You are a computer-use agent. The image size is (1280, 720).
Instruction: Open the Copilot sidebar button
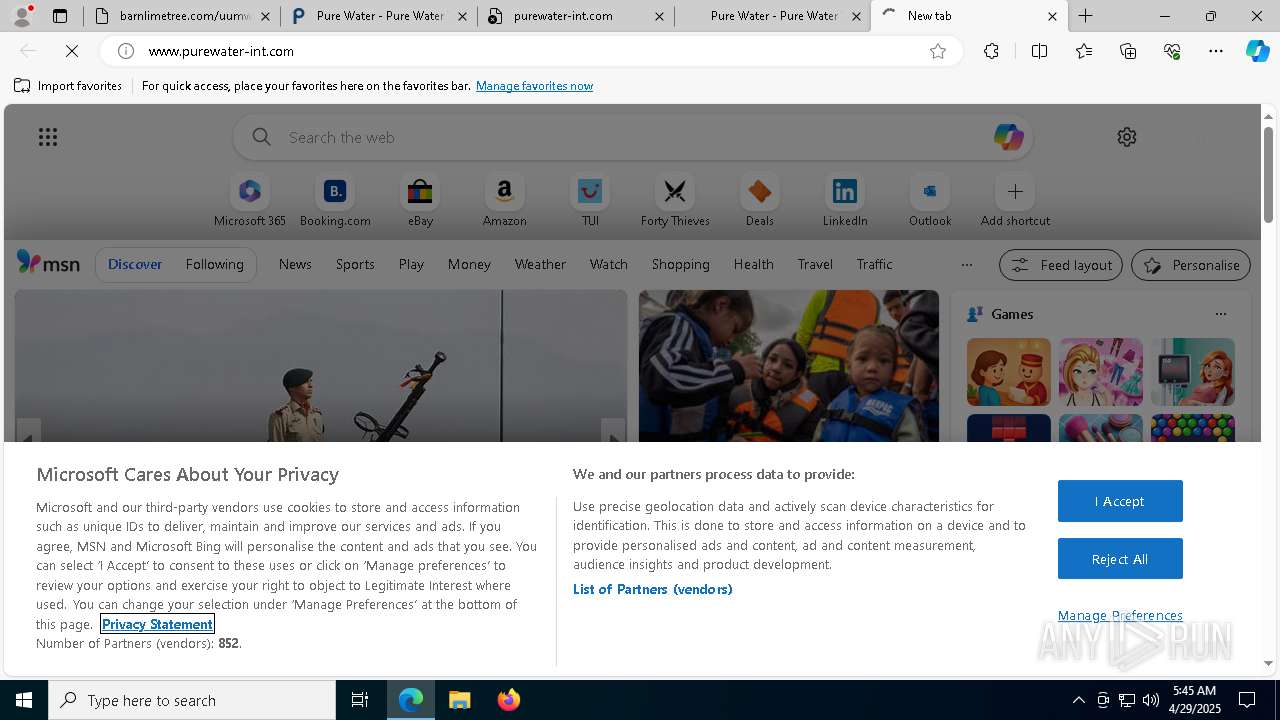pos(1257,51)
